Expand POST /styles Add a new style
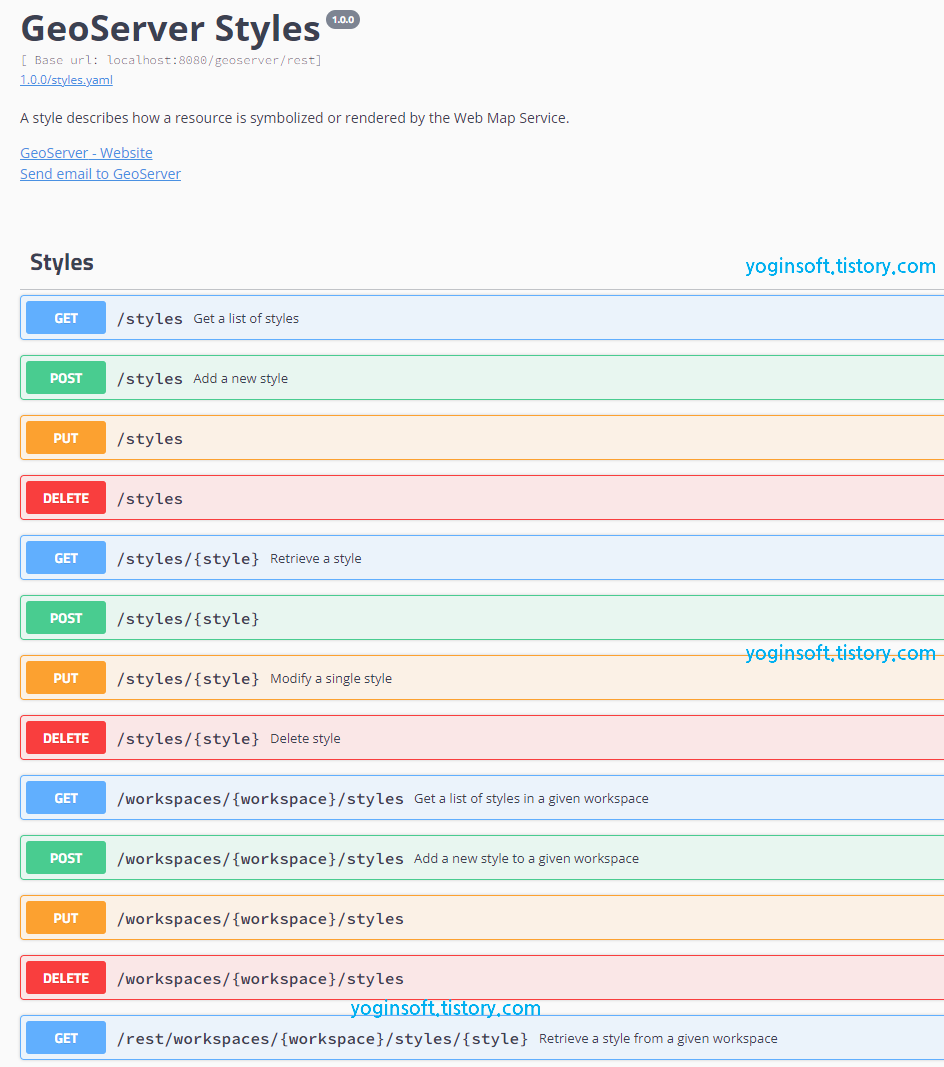Screen dimensions: 944x1067 point(482,378)
